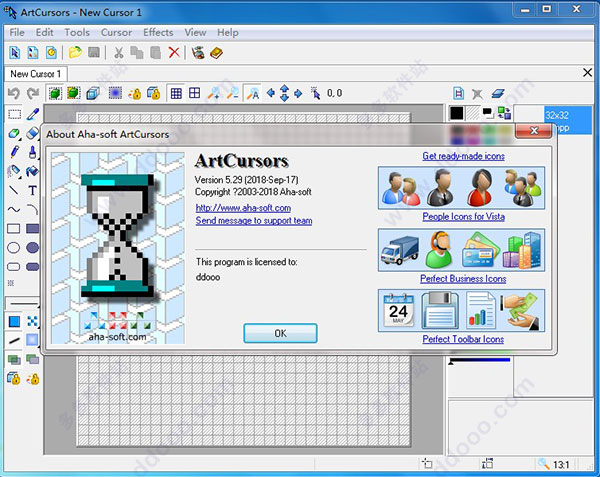
Task: Activate the spray can airbrush tool
Action: [14, 171]
